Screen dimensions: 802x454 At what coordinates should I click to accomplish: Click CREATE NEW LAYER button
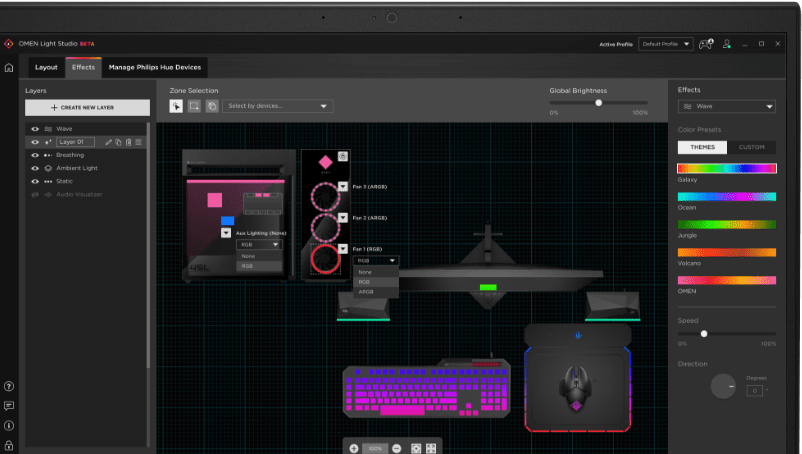pos(87,107)
